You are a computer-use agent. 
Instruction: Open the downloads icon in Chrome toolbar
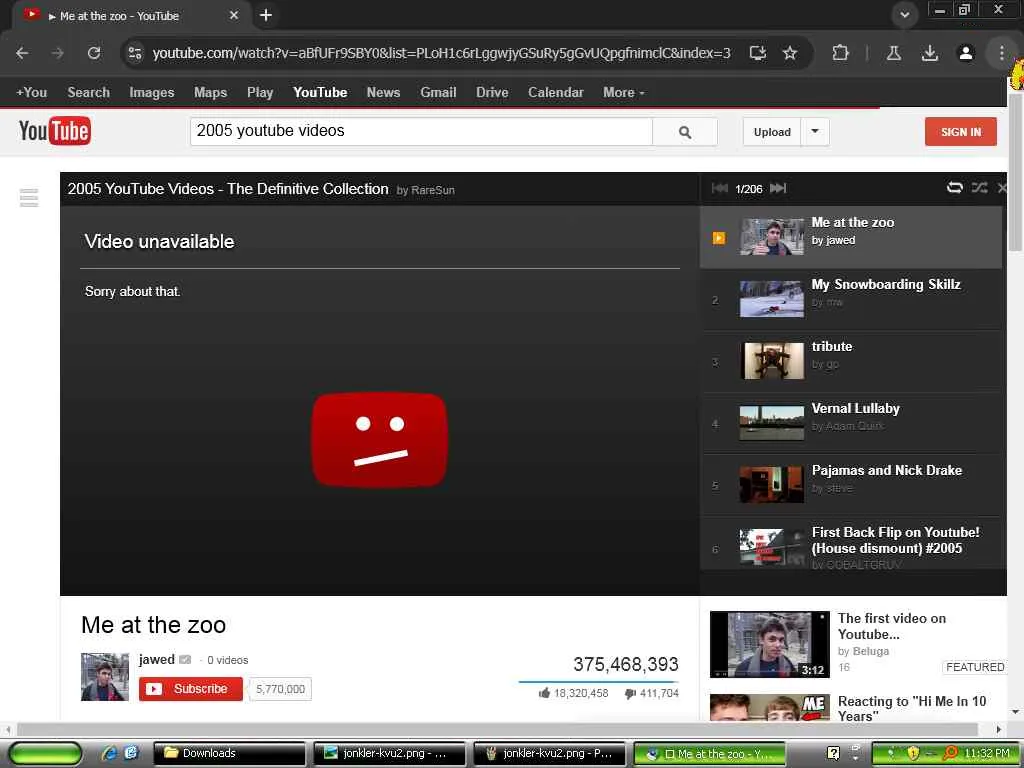click(930, 53)
